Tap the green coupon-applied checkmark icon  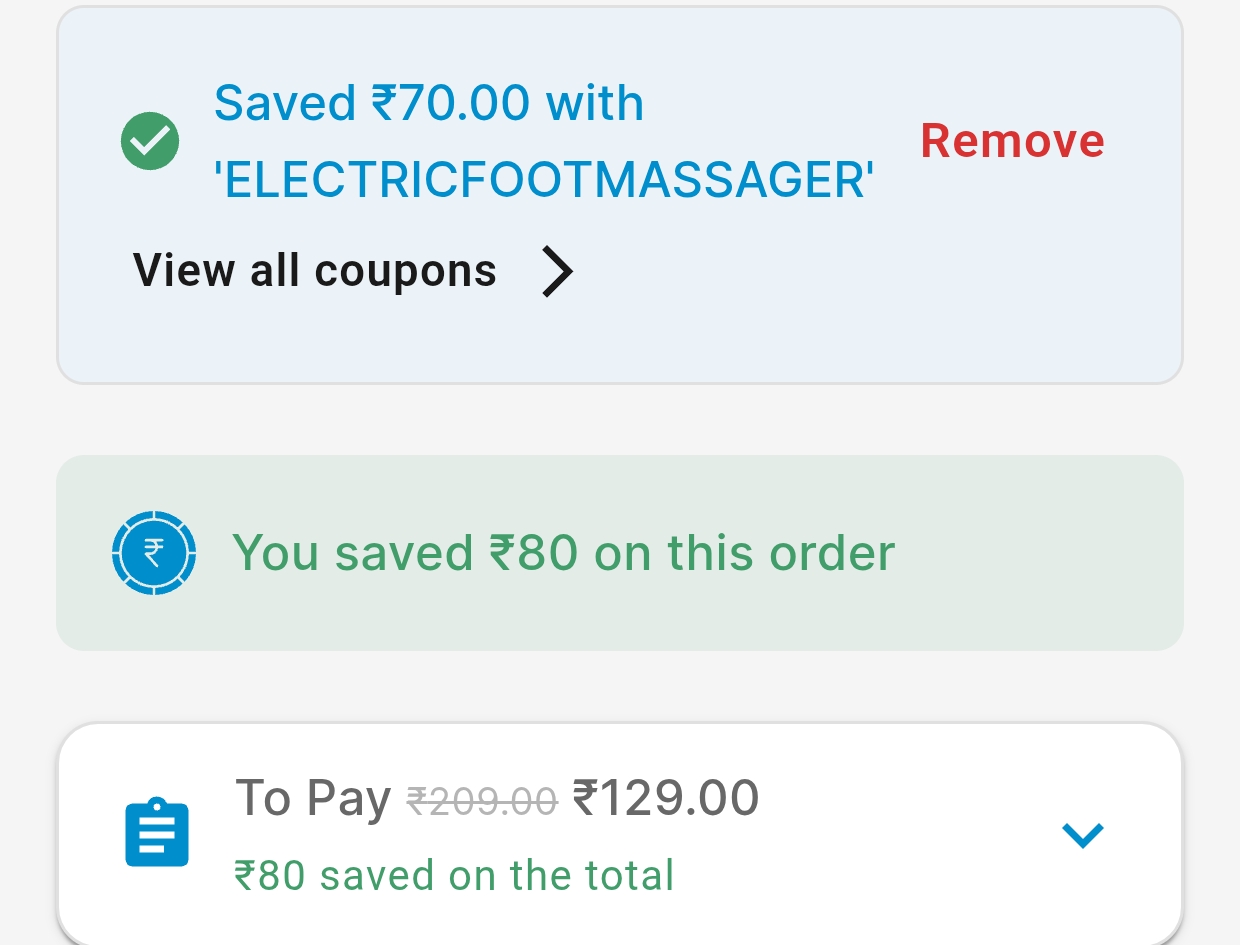(150, 141)
